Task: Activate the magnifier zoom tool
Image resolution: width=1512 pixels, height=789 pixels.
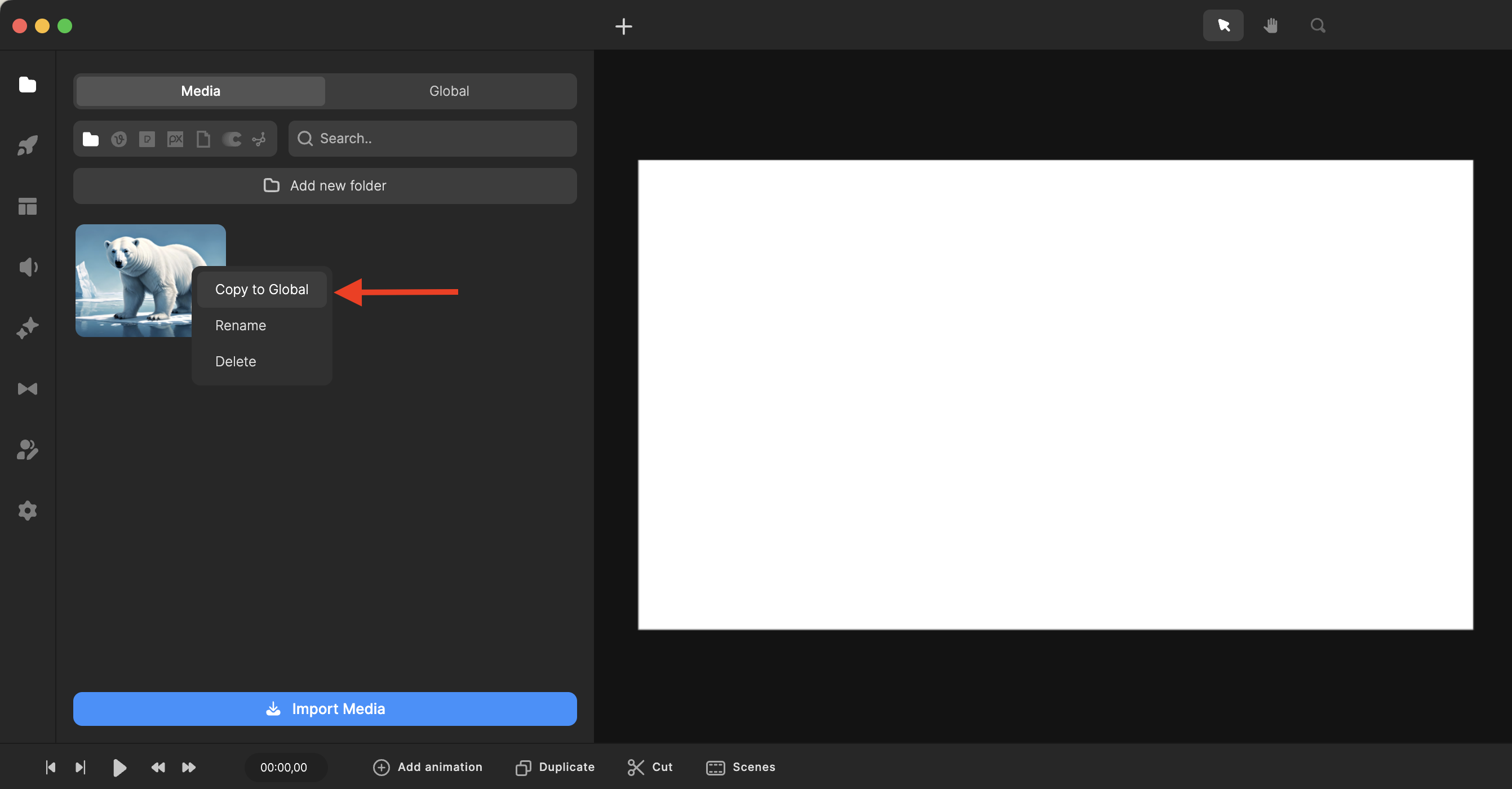Action: pyautogui.click(x=1318, y=25)
